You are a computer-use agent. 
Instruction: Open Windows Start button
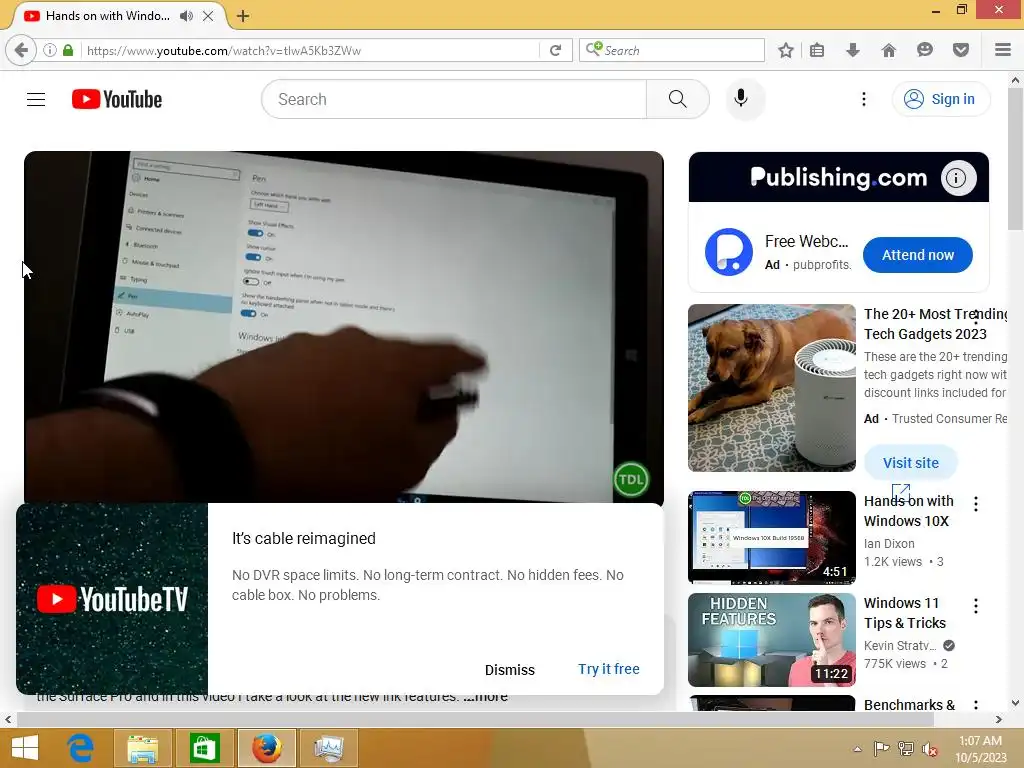(25, 748)
